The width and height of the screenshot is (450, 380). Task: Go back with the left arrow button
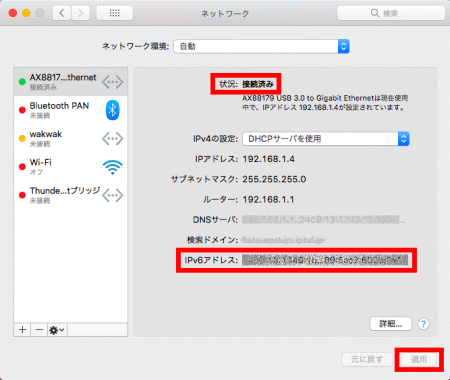pos(62,13)
